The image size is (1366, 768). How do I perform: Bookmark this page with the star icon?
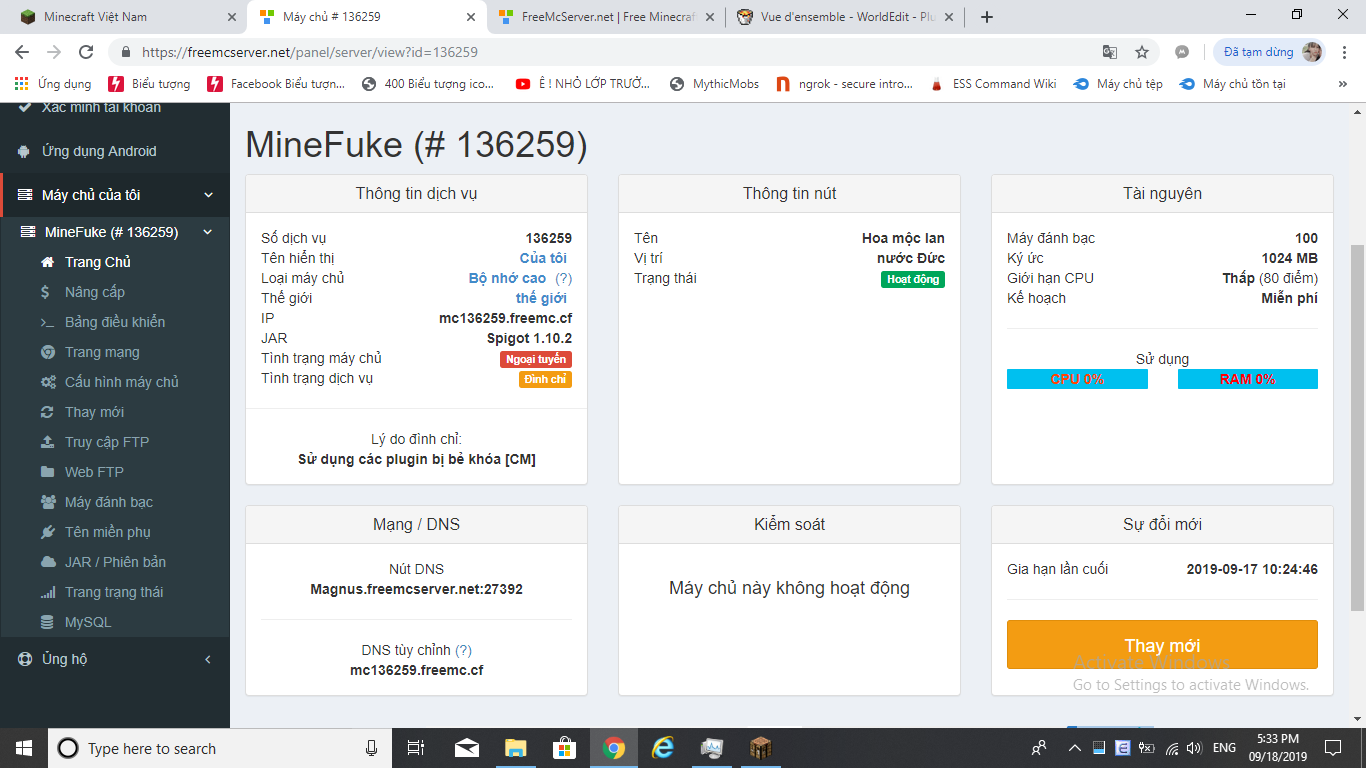pos(1142,52)
